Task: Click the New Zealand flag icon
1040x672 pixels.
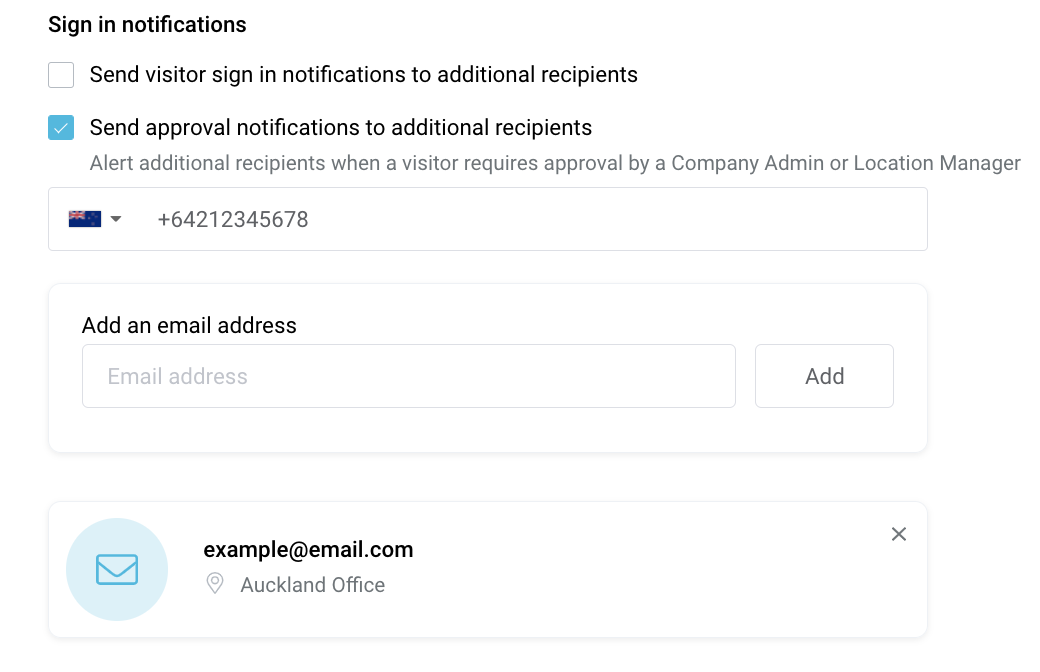Action: pyautogui.click(x=85, y=219)
